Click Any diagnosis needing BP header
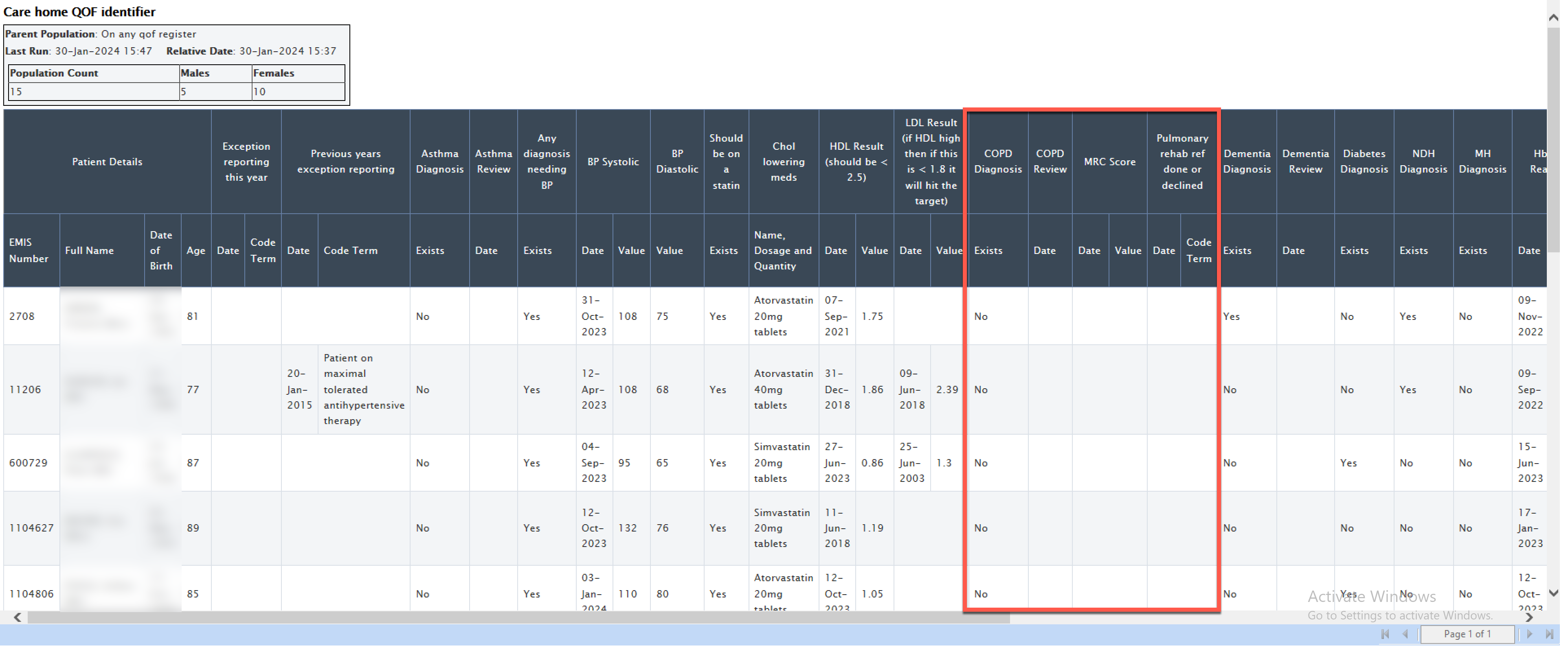This screenshot has width=1568, height=652. tap(547, 162)
